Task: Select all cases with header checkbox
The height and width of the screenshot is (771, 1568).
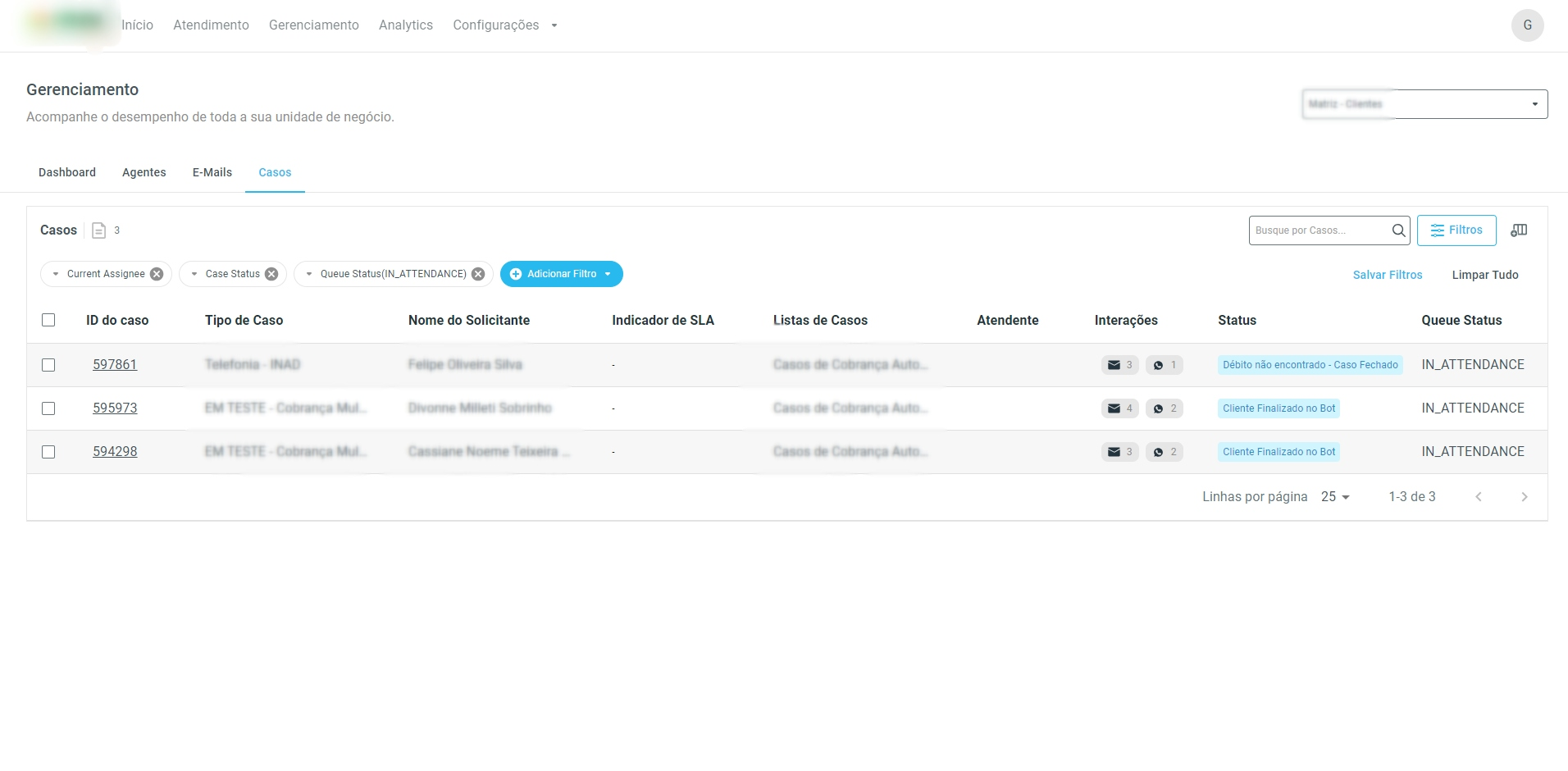Action: [x=48, y=320]
